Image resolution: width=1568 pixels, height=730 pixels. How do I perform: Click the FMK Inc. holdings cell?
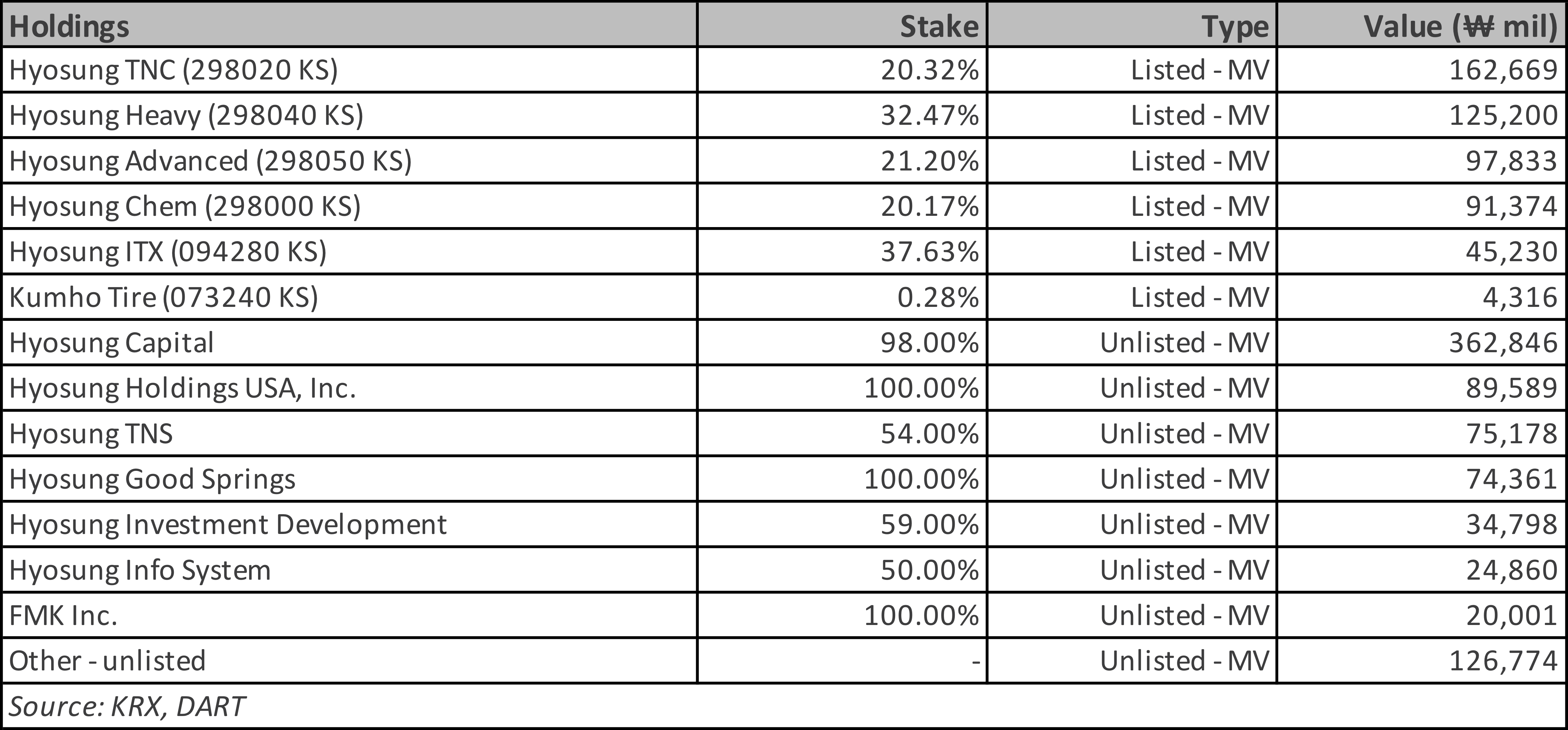63,615
